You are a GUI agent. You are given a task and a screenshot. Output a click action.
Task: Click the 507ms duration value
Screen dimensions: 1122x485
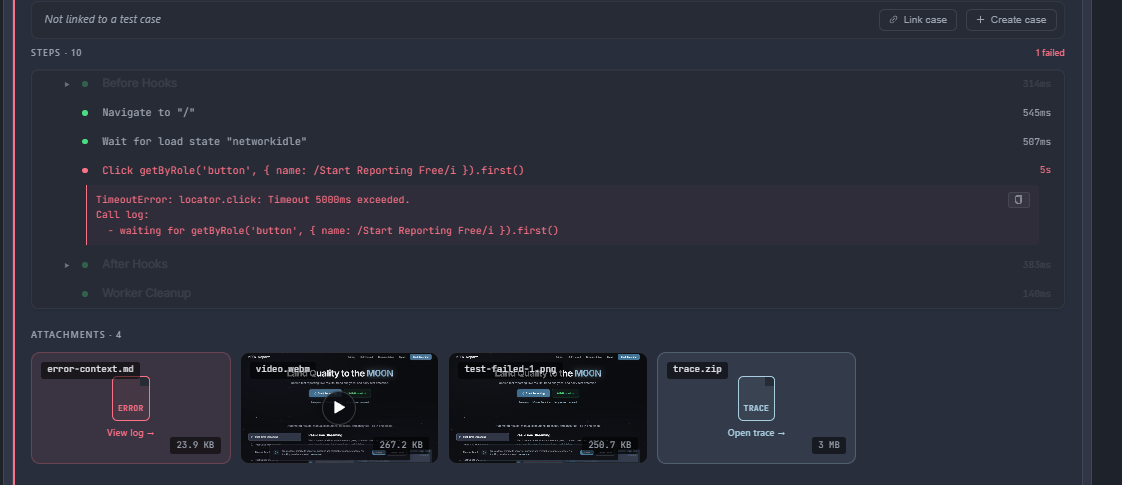pyautogui.click(x=1037, y=142)
